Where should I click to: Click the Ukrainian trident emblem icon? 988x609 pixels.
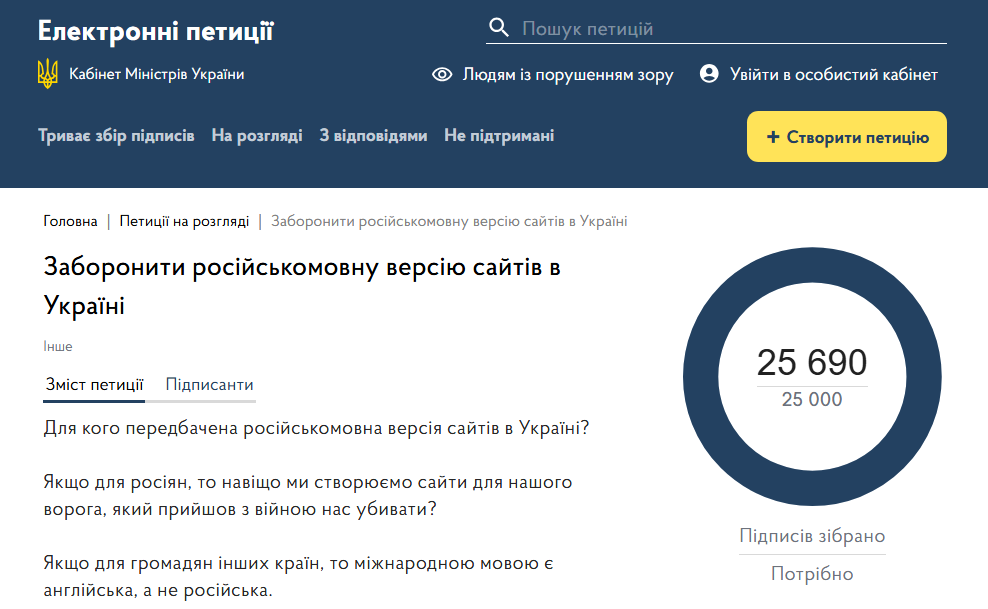48,74
